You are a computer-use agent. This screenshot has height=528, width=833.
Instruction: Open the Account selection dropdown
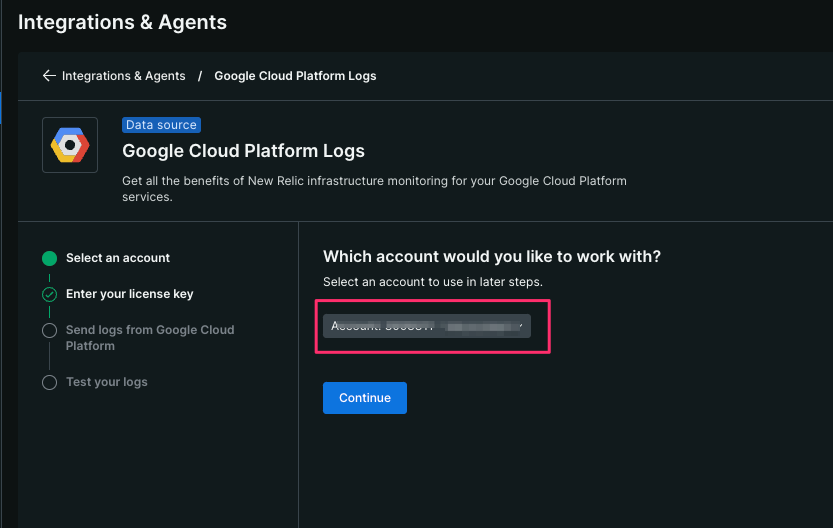(427, 326)
